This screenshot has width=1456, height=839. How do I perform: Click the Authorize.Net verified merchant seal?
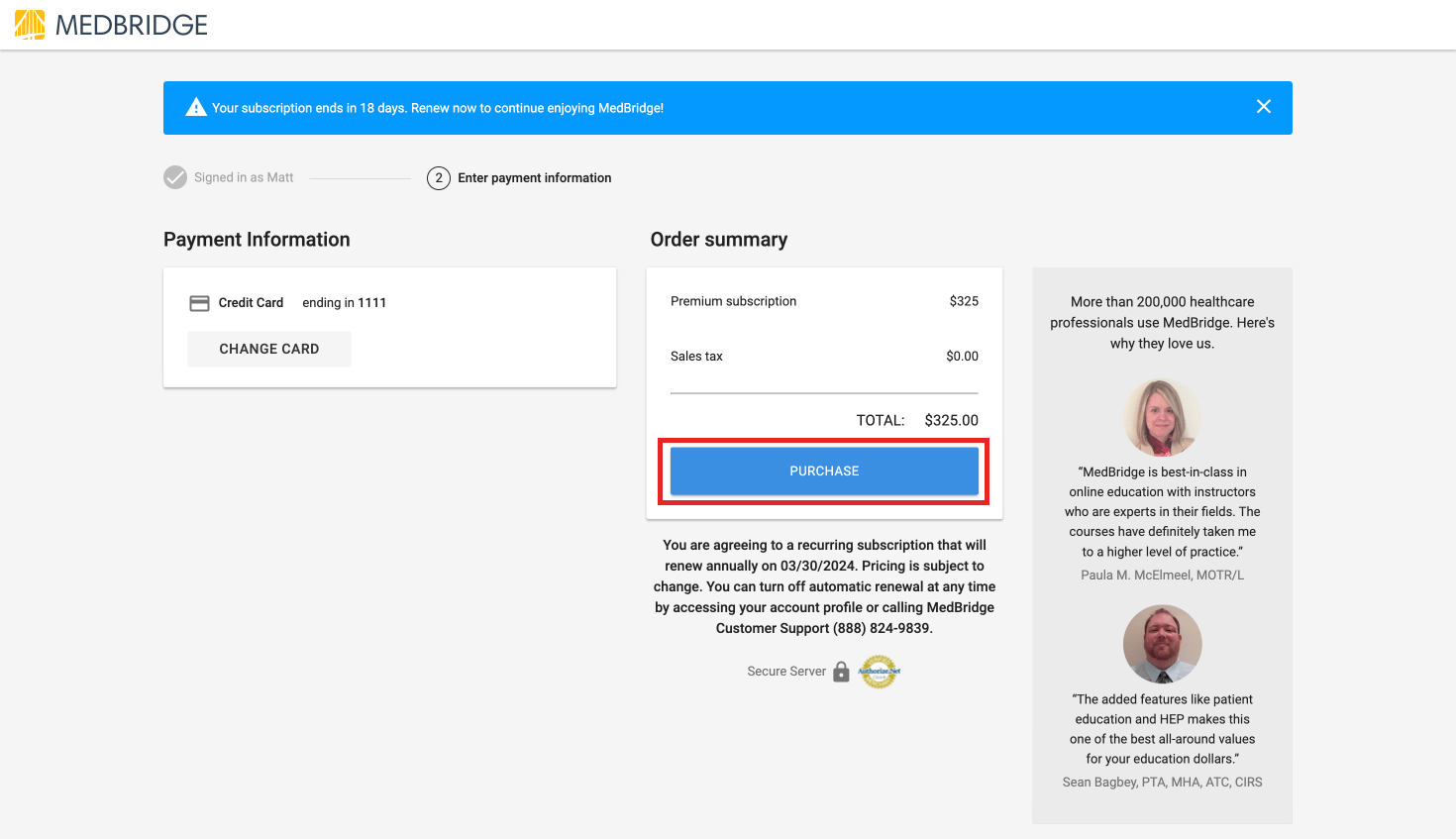pos(879,672)
